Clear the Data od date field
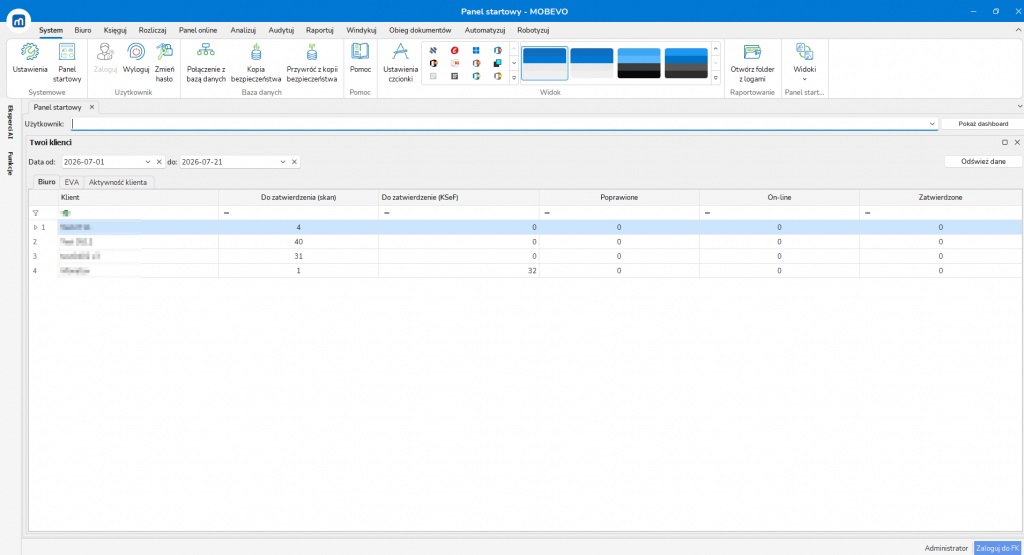The width and height of the screenshot is (1024, 555). point(159,162)
